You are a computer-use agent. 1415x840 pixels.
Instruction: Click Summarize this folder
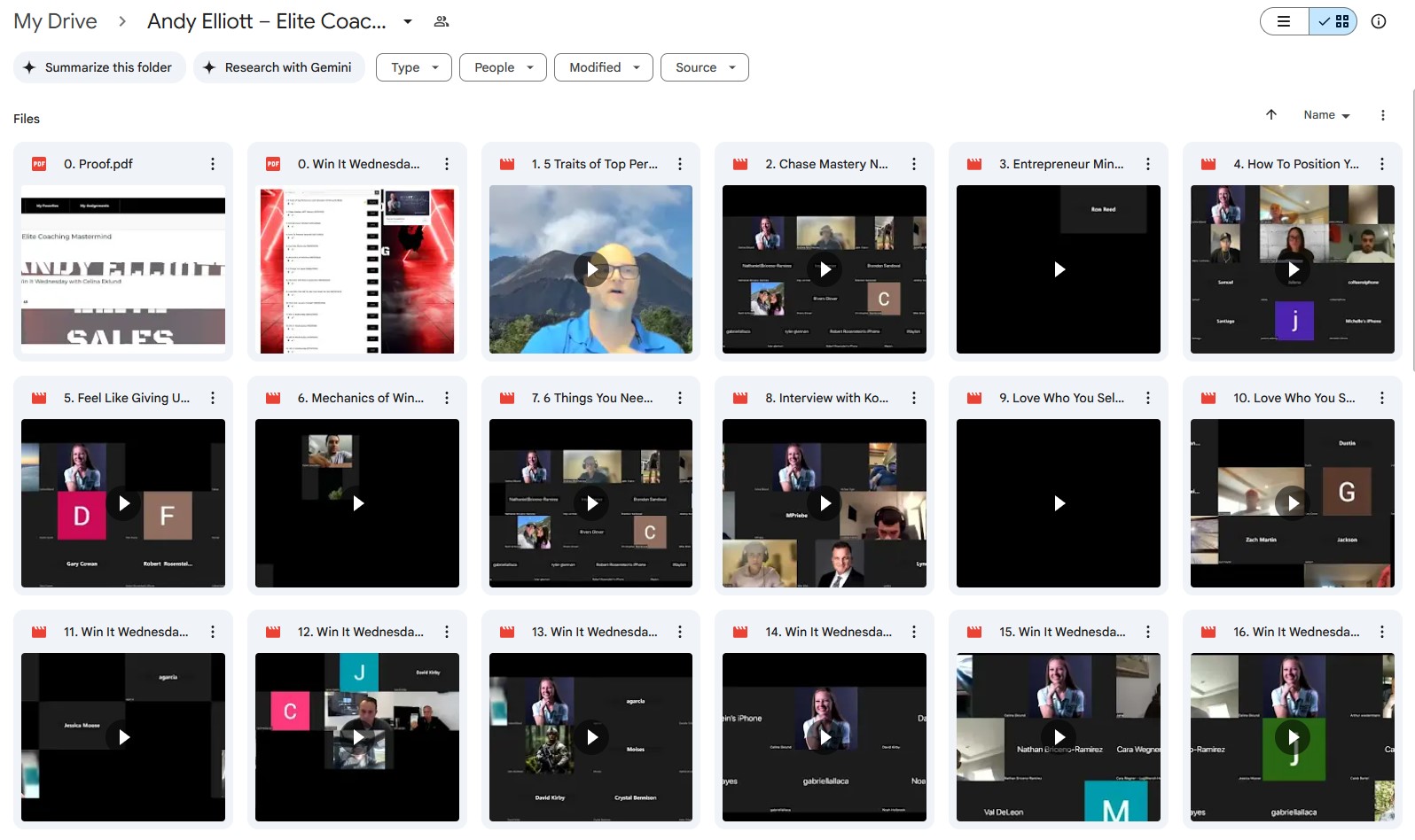click(99, 67)
